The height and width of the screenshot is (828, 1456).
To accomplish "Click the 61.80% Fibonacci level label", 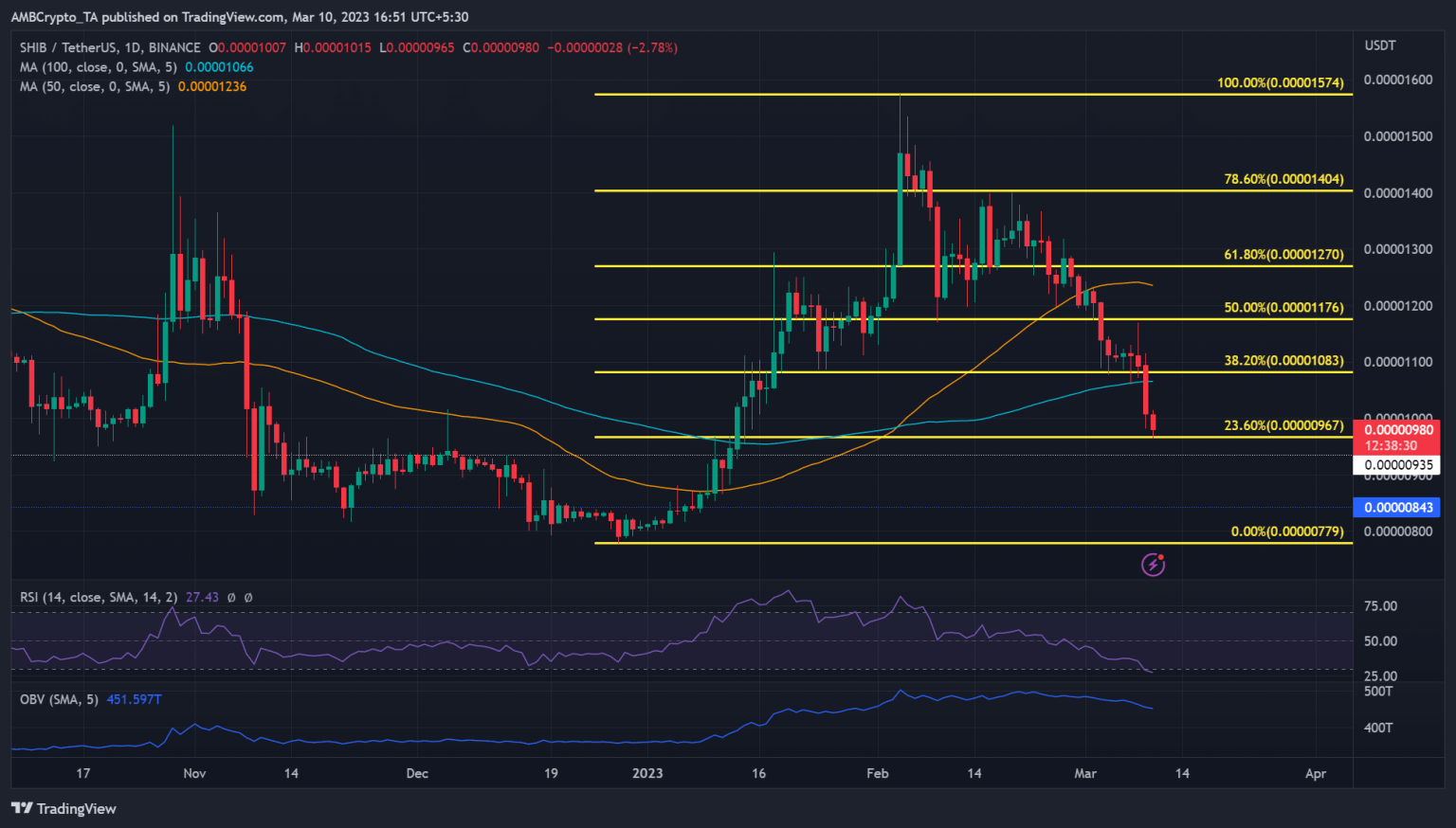I will (1283, 255).
